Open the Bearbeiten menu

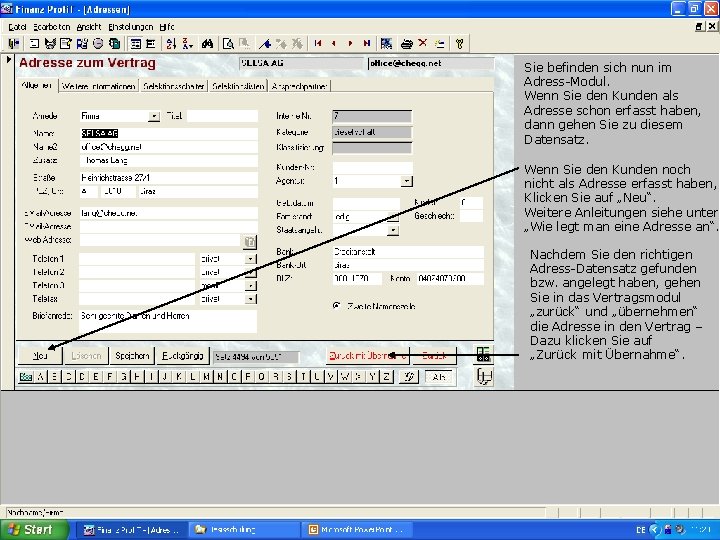51,27
